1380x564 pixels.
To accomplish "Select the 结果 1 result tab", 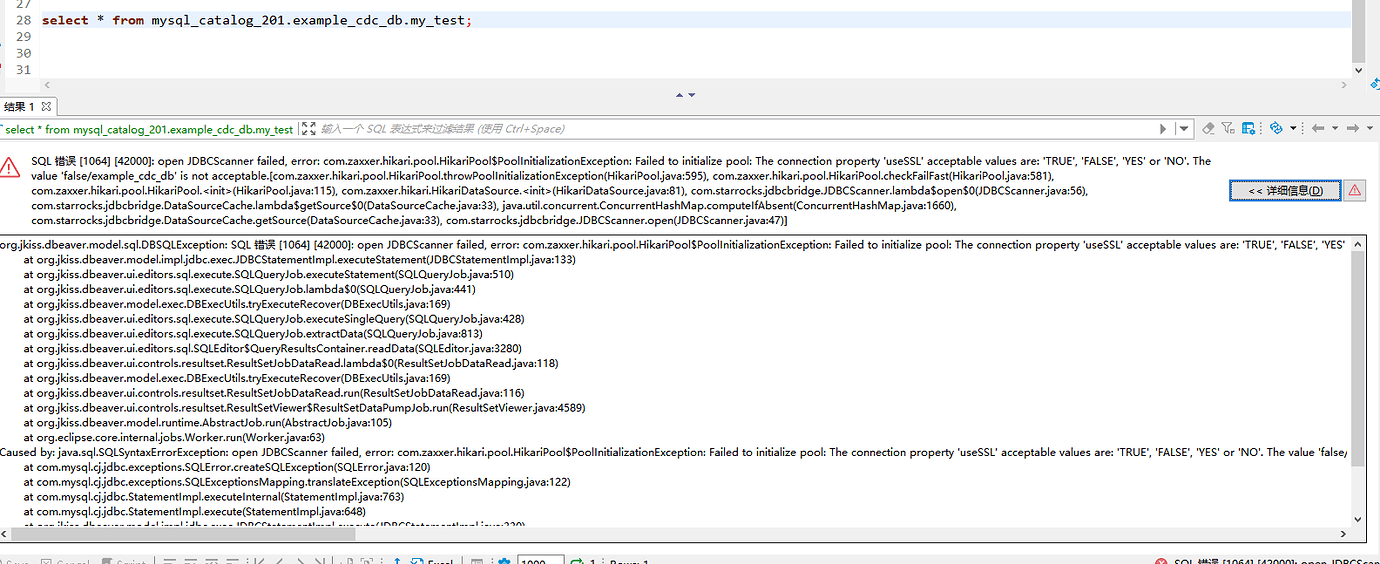I will point(20,106).
